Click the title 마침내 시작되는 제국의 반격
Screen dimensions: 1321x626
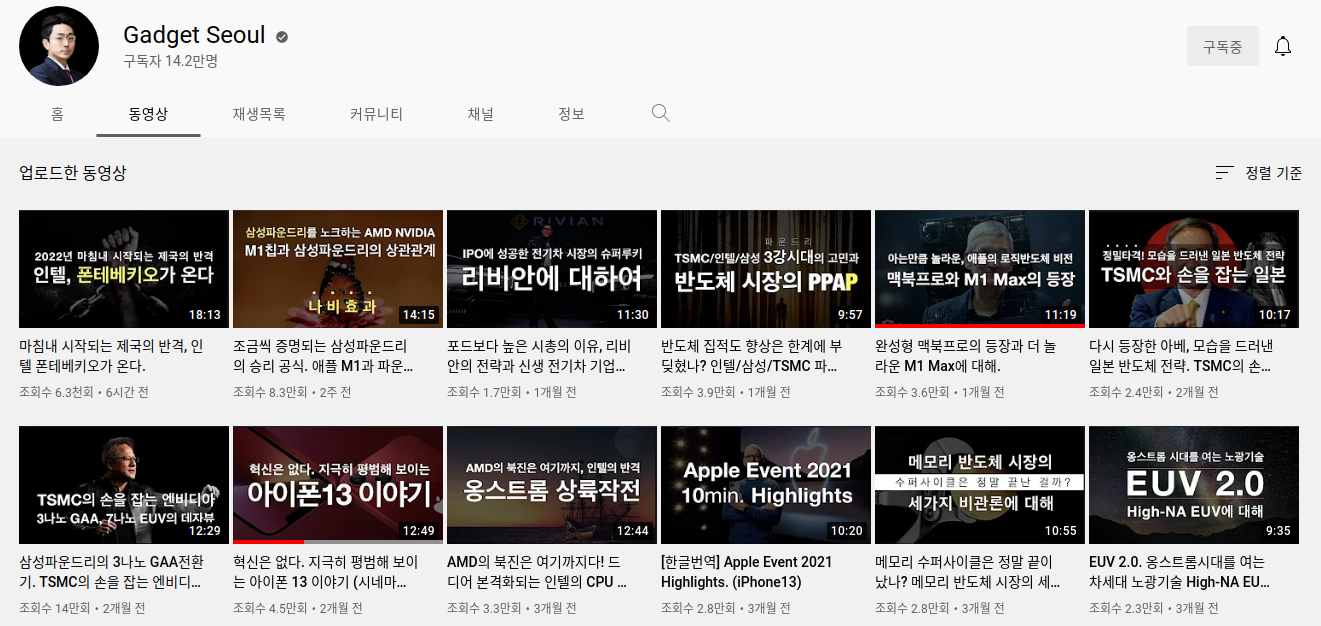click(x=111, y=356)
